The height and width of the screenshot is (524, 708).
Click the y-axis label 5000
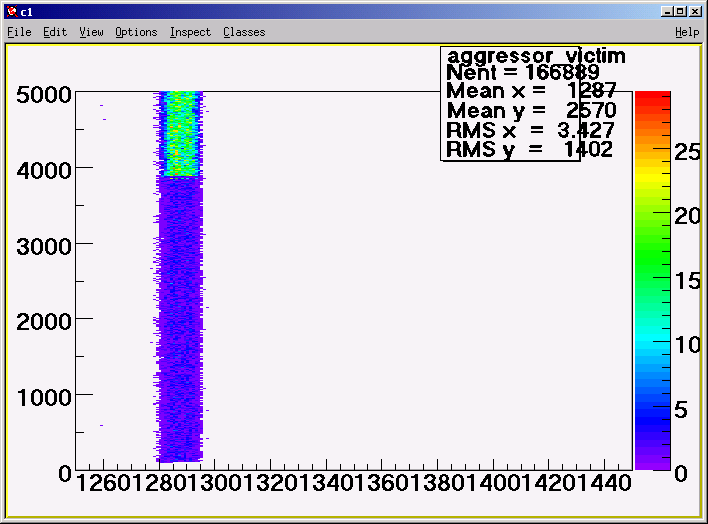pos(44,95)
